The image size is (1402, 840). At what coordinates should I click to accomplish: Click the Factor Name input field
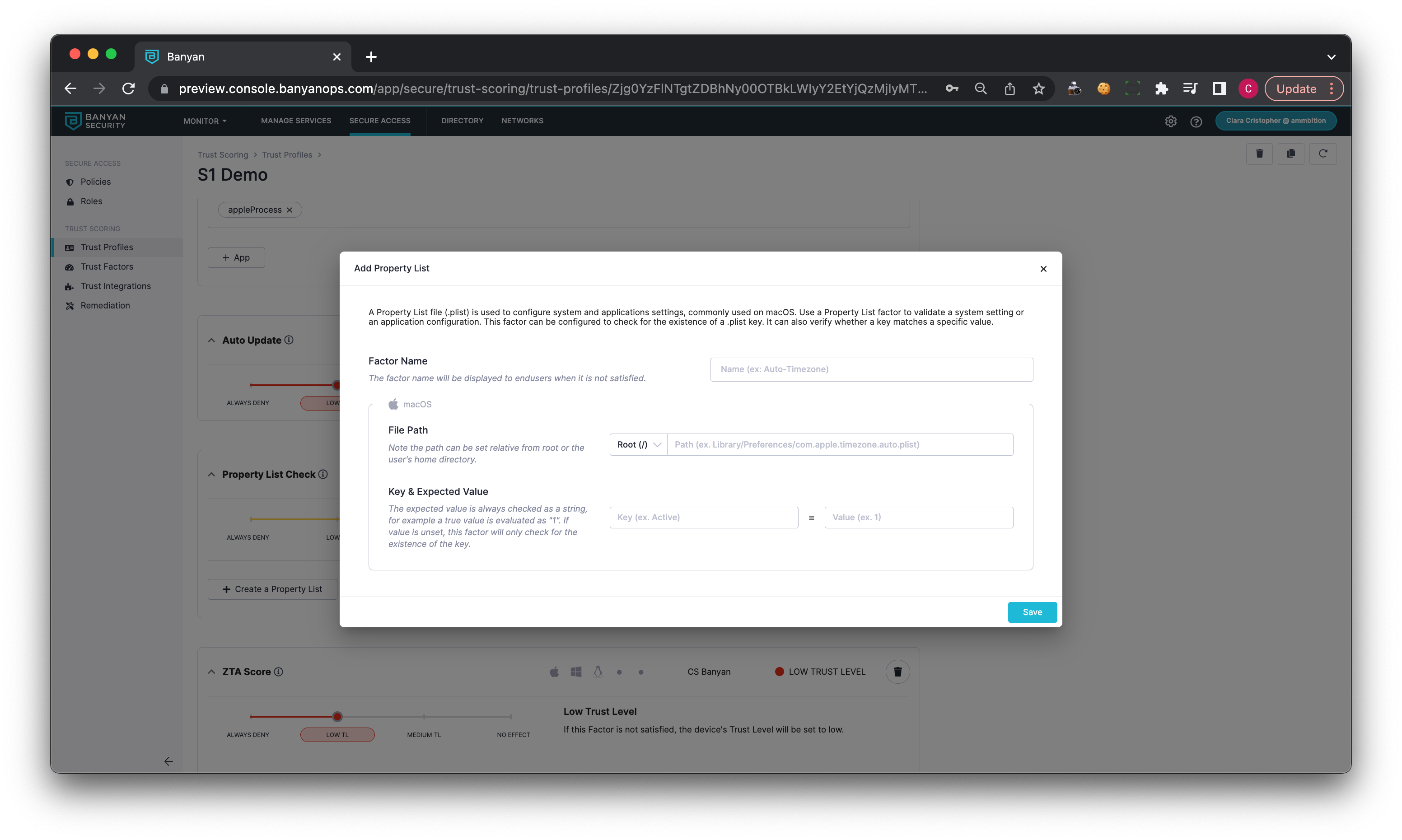(x=871, y=369)
